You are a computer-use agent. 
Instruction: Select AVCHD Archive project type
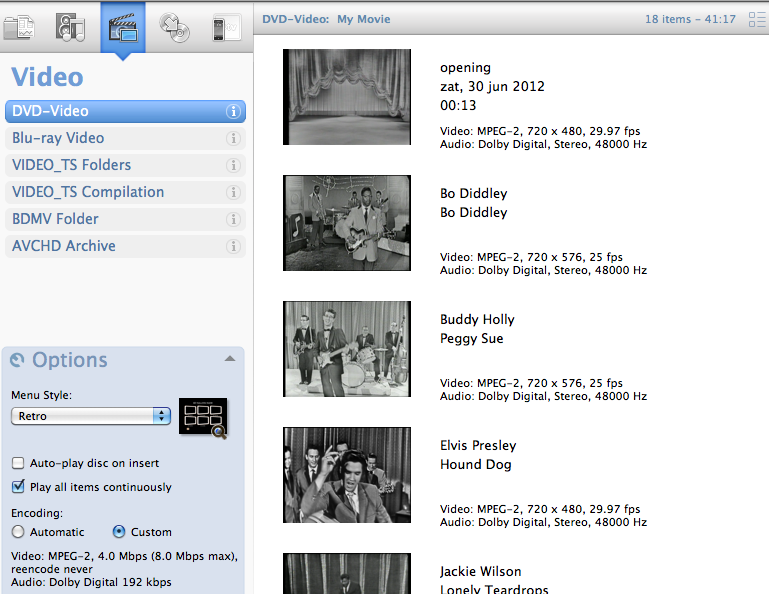pyautogui.click(x=125, y=246)
